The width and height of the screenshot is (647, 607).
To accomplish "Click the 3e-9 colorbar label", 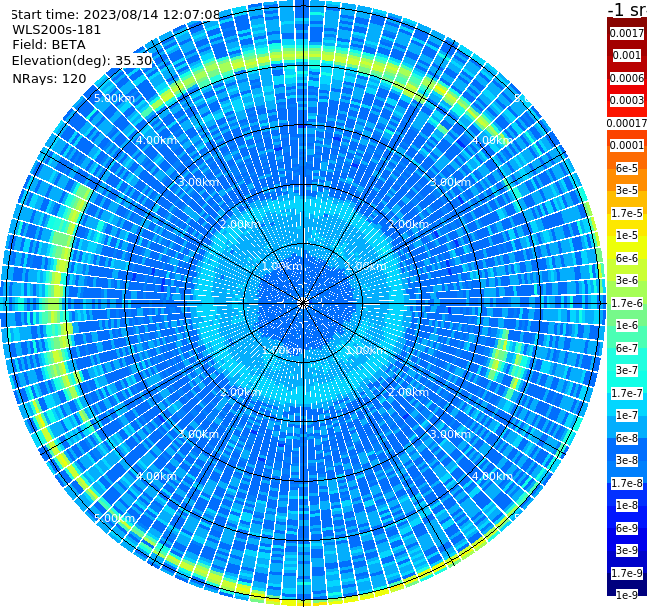I will (627, 550).
